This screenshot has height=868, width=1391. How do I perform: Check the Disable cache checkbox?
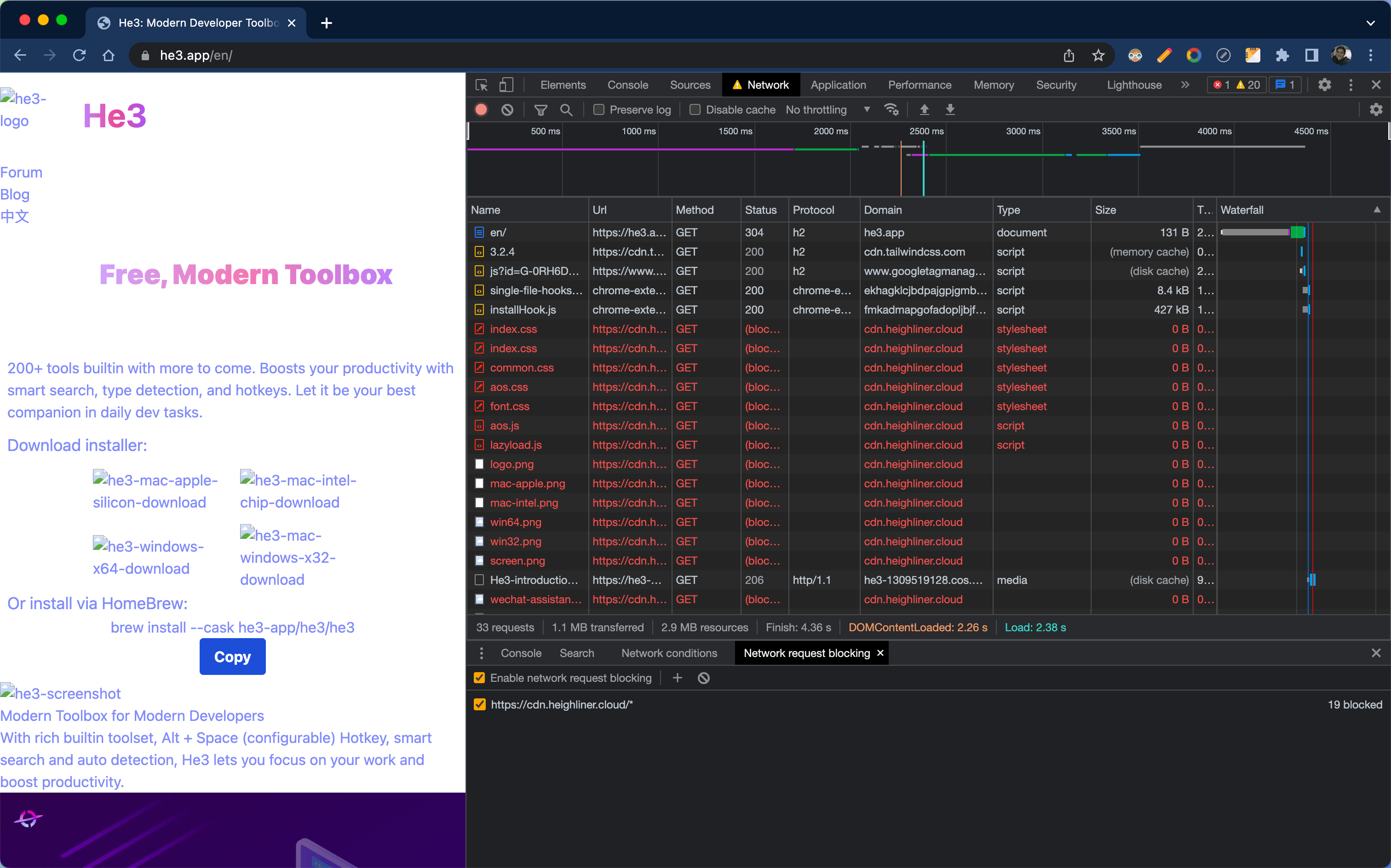pyautogui.click(x=695, y=109)
